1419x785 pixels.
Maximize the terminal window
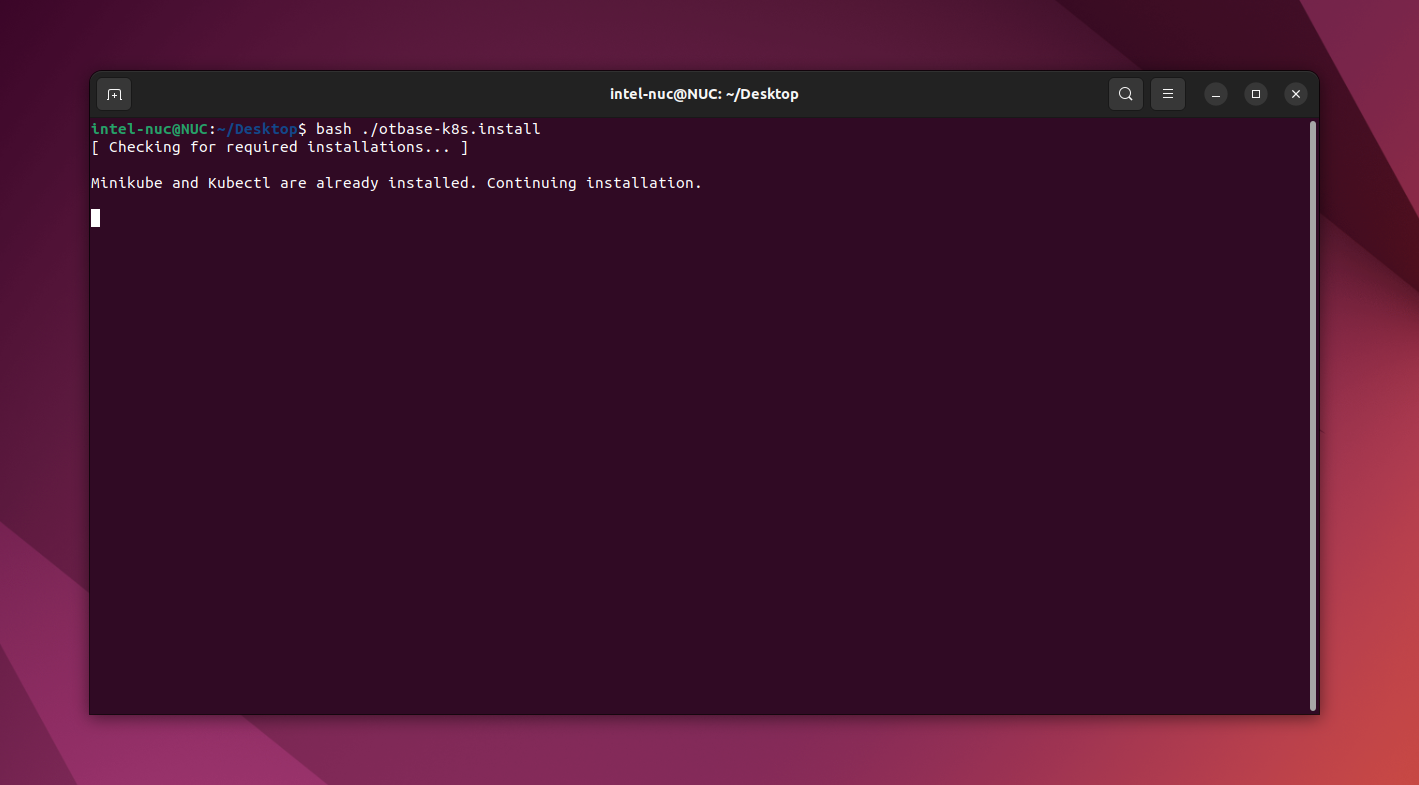pyautogui.click(x=1256, y=94)
